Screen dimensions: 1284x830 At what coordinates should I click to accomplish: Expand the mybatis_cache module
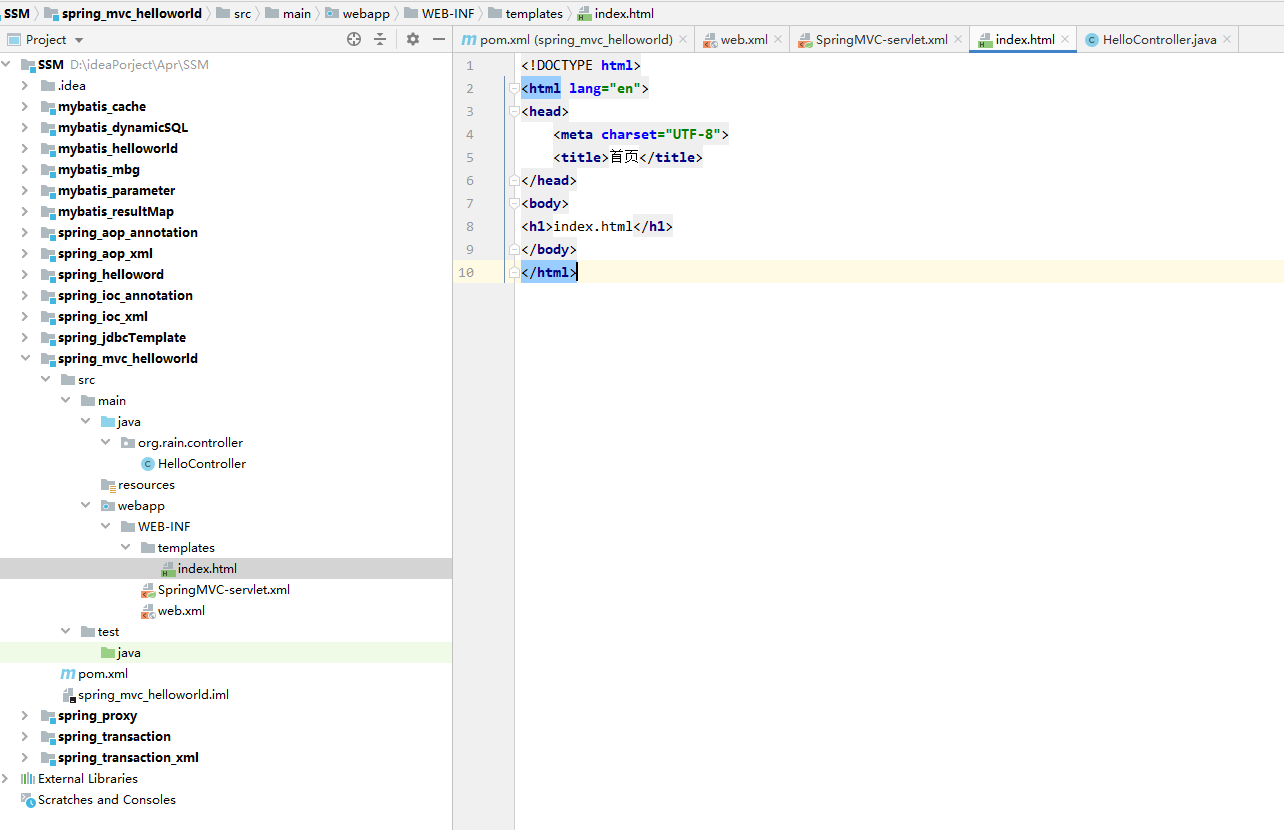pyautogui.click(x=25, y=106)
